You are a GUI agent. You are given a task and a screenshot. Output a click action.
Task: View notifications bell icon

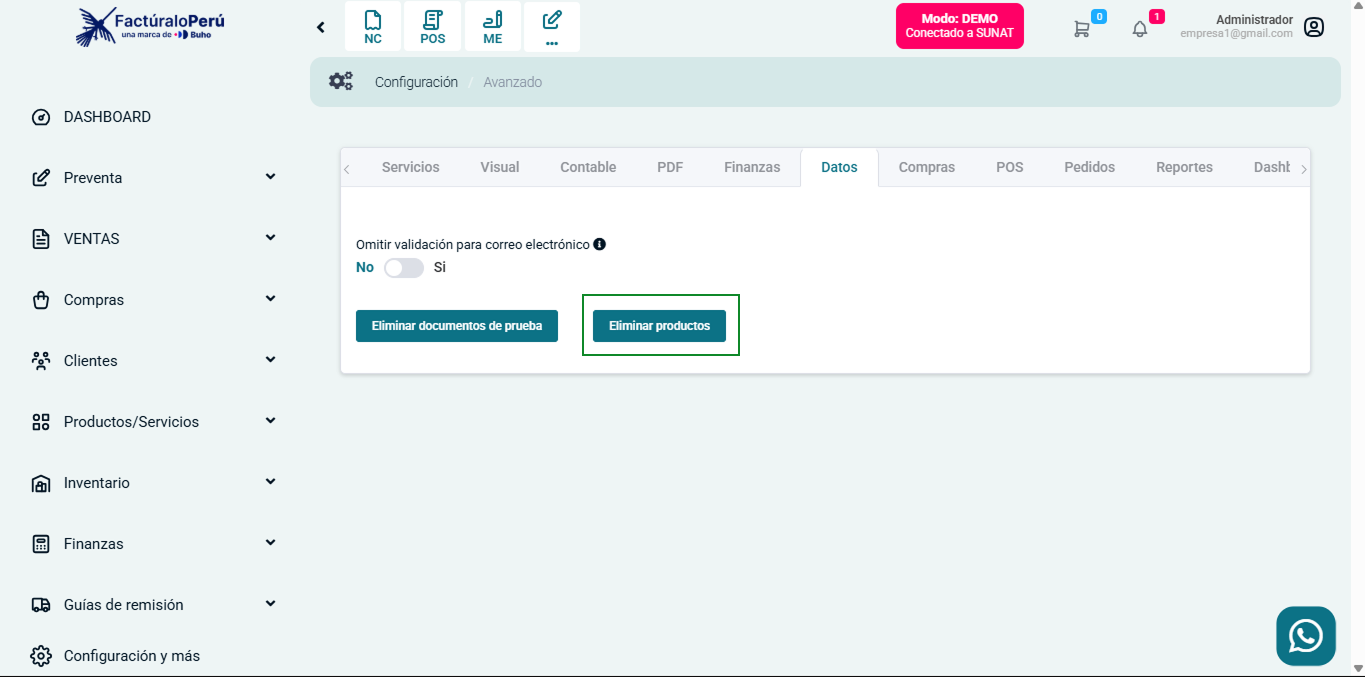coord(1140,29)
